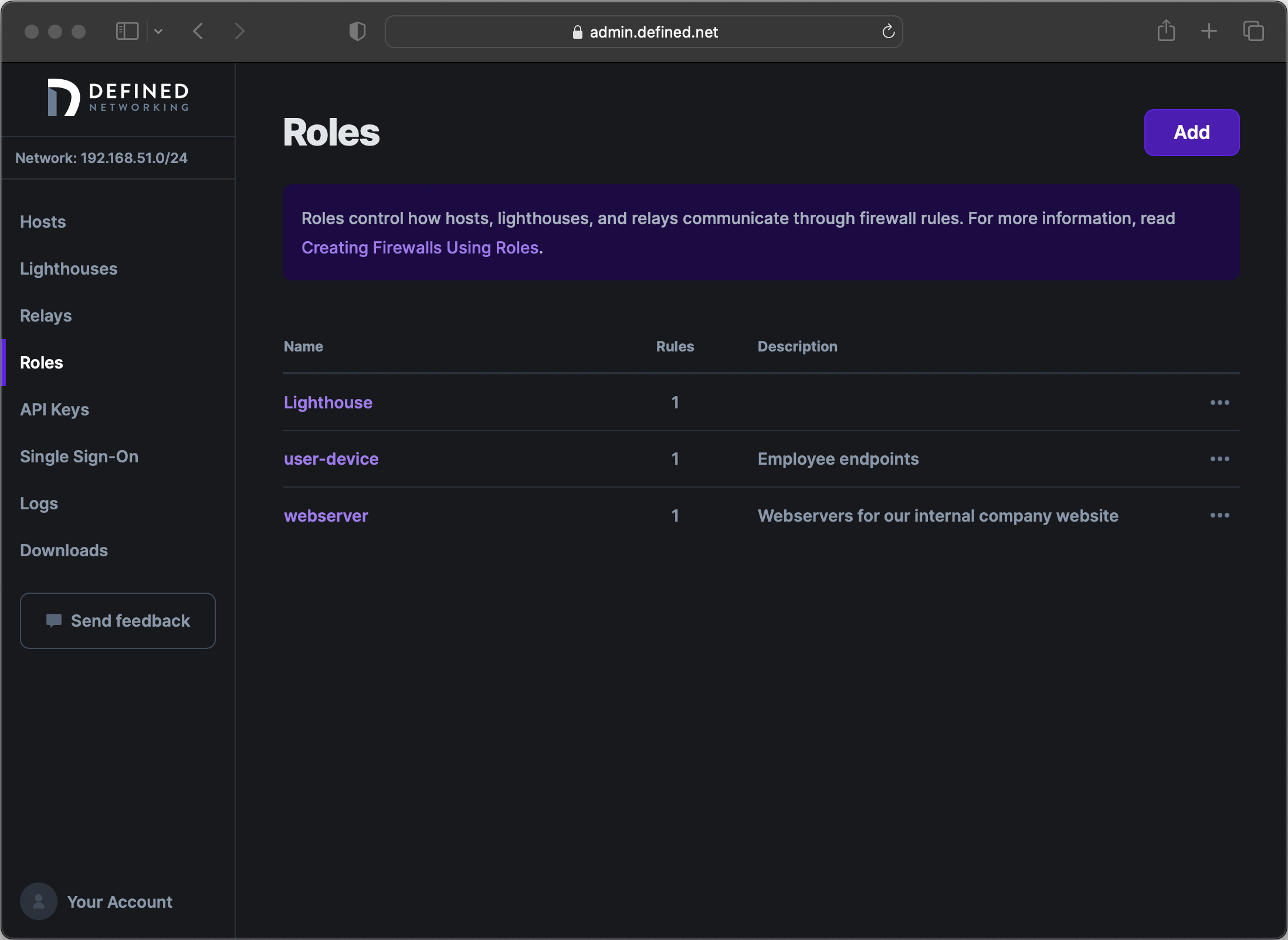The height and width of the screenshot is (940, 1288).
Task: Open the share sheet from the toolbar
Action: click(1166, 32)
